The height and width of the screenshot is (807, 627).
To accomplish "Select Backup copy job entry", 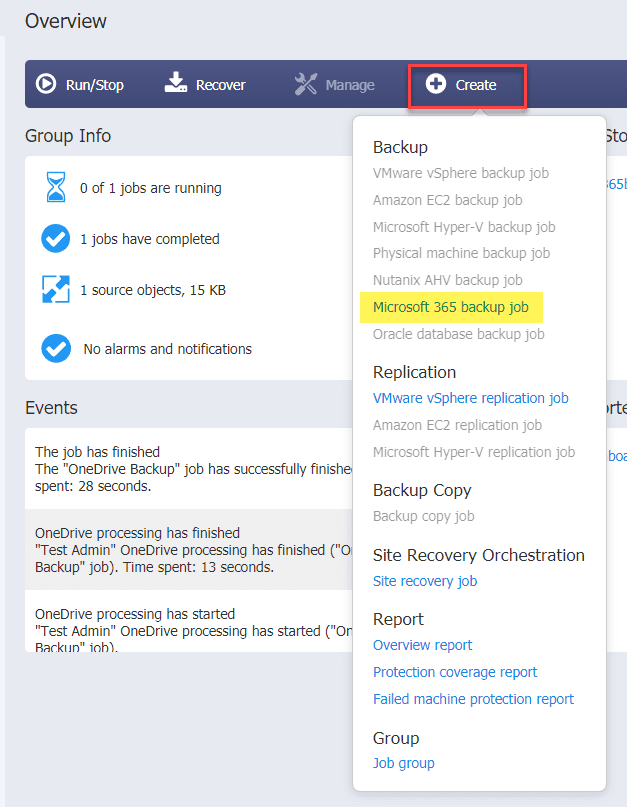I will point(423,516).
